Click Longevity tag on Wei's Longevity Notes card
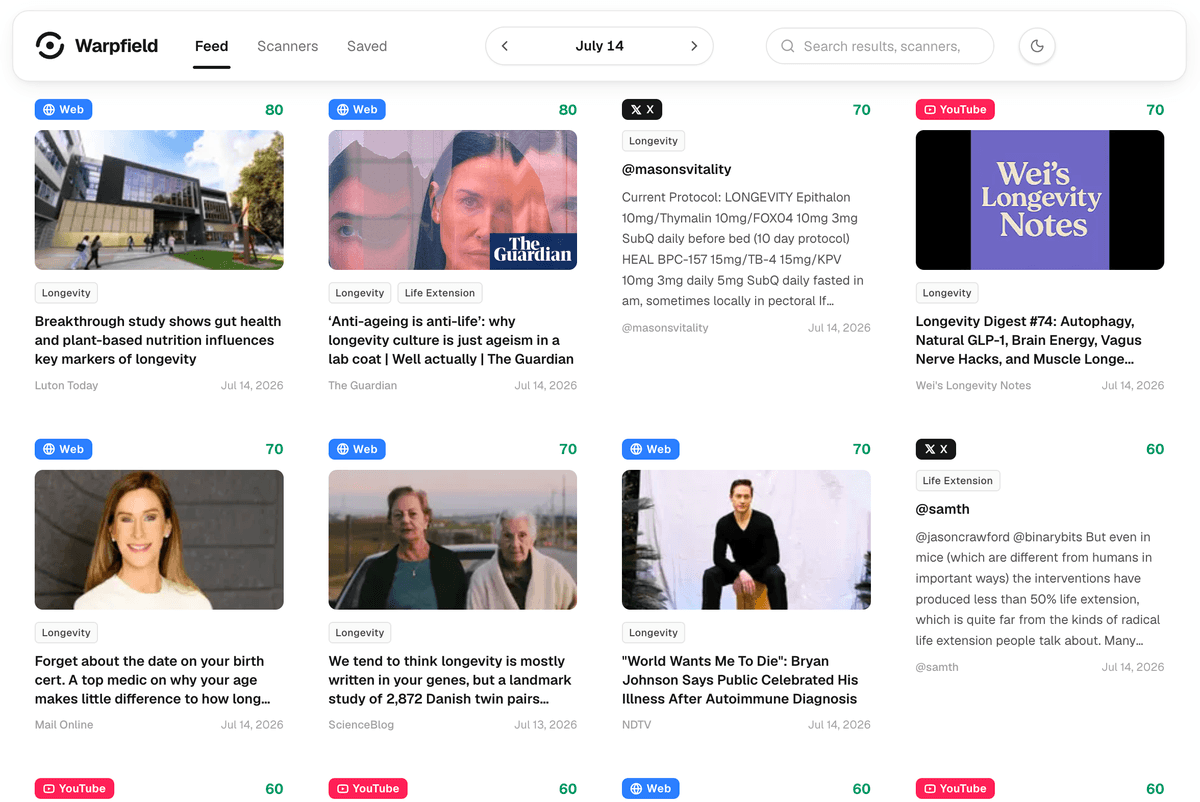 click(x=947, y=293)
